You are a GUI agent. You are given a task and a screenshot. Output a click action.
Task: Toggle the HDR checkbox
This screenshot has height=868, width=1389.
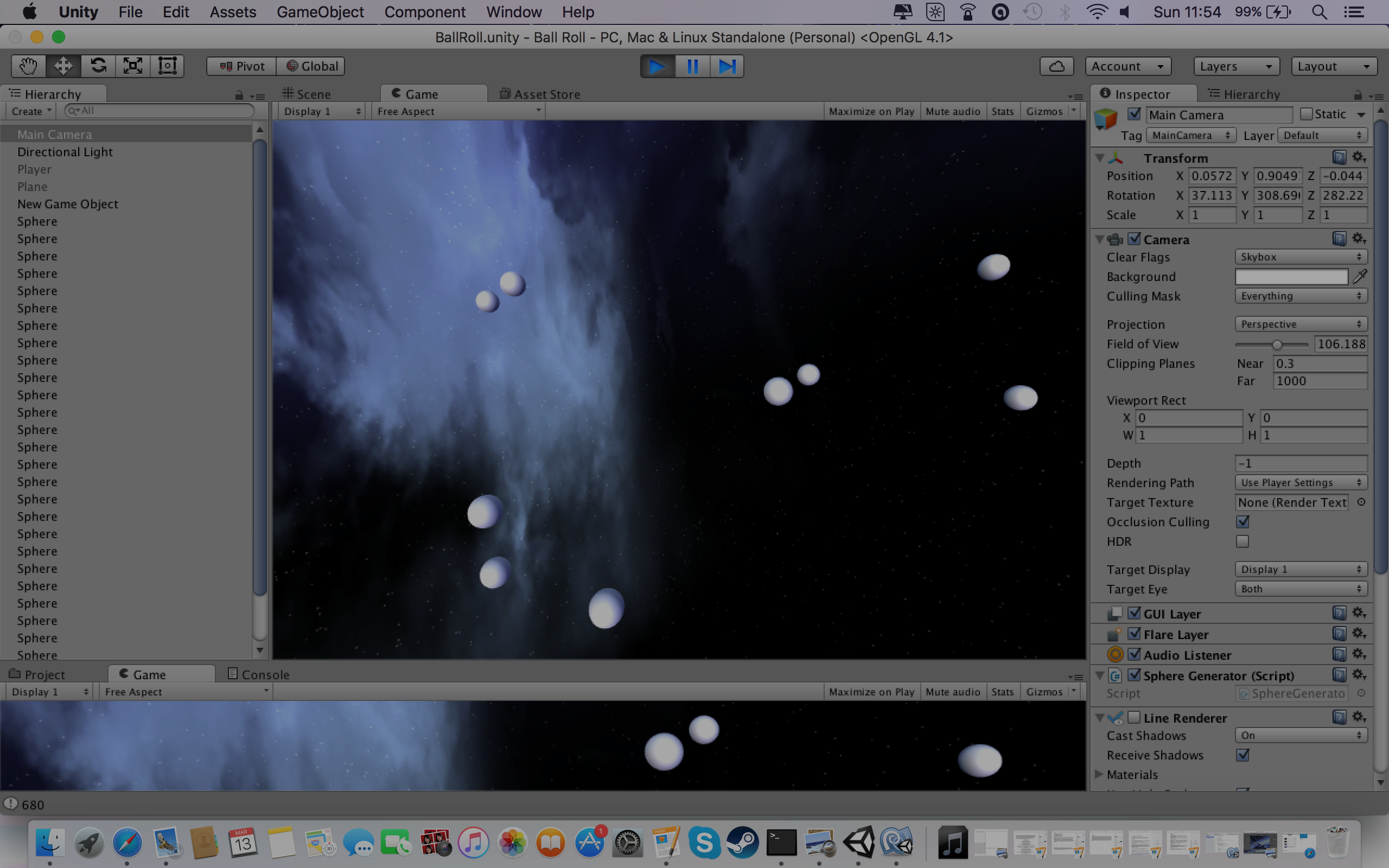pos(1243,541)
